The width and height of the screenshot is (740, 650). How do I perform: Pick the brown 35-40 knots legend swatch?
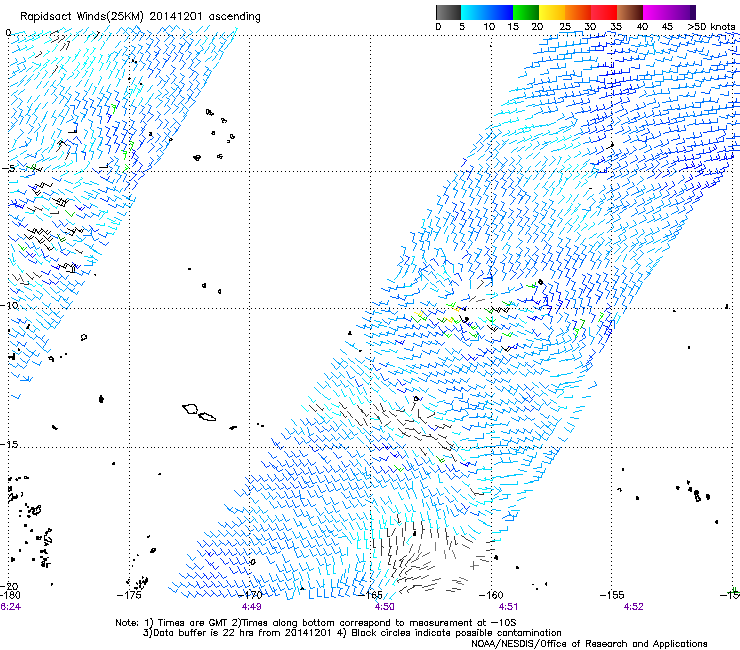coord(630,12)
